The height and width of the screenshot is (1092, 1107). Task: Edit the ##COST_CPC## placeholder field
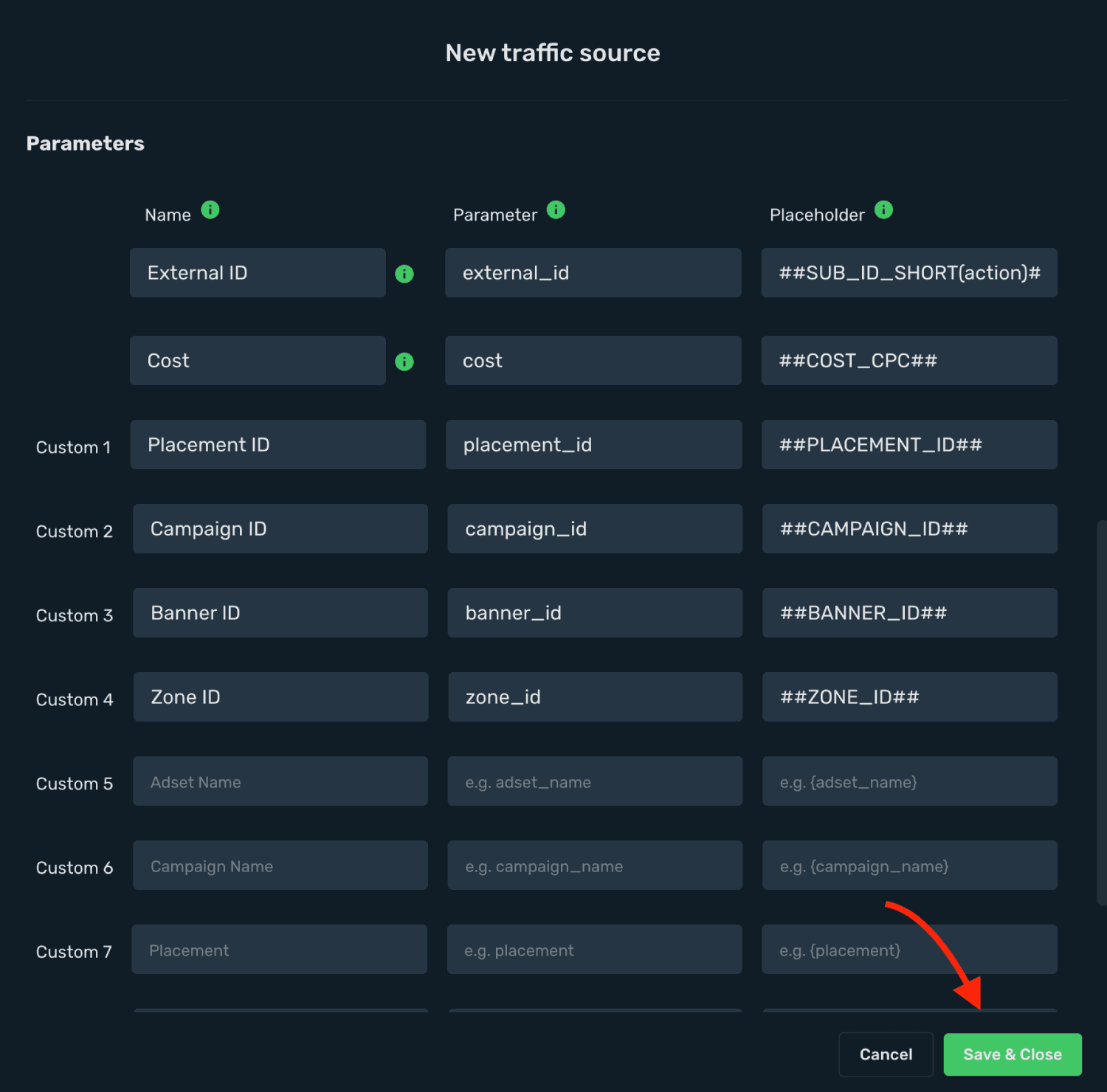tap(909, 361)
